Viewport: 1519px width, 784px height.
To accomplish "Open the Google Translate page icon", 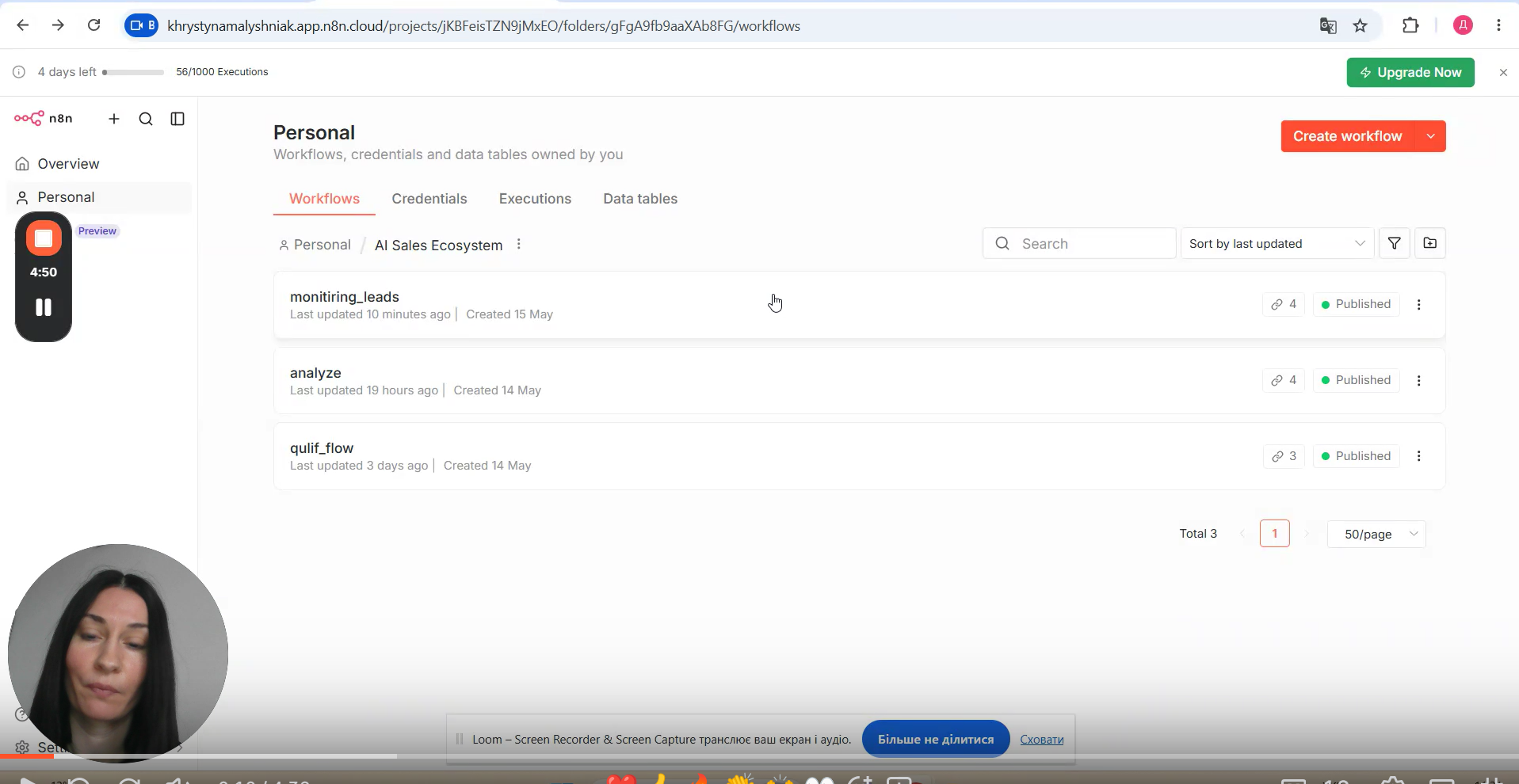I will point(1328,26).
